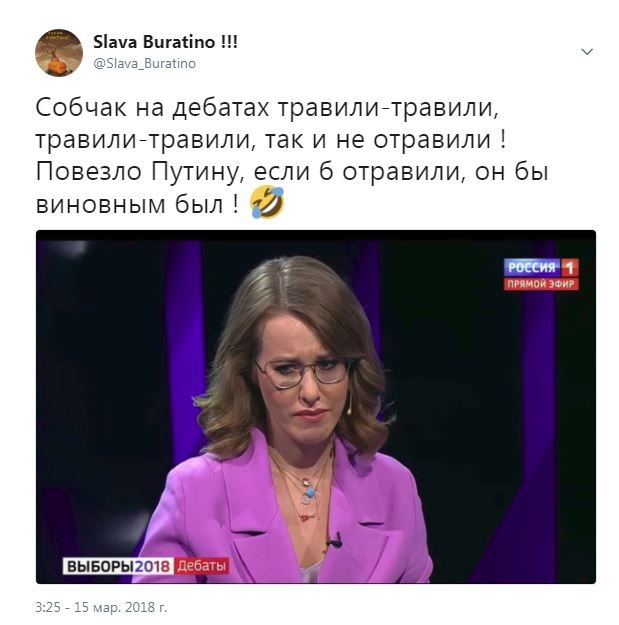Click the Россия channel logo
This screenshot has width=619, height=625.
[532, 267]
